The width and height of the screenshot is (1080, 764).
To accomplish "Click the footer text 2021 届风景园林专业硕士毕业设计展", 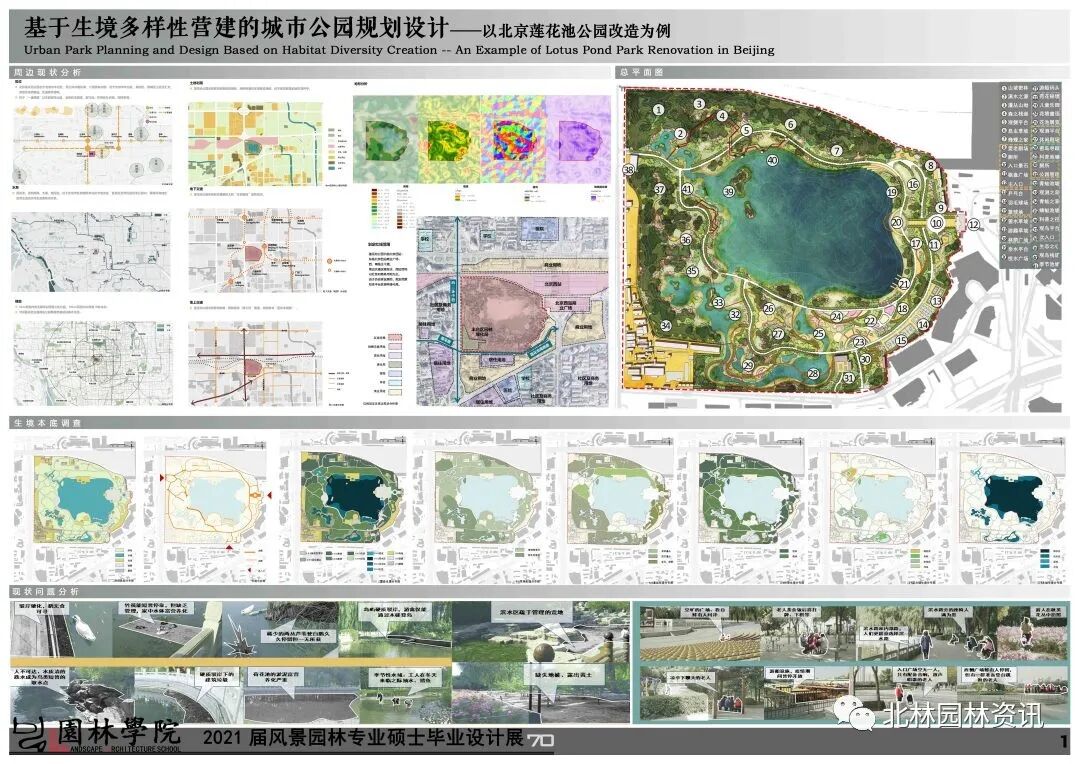I will tap(362, 739).
